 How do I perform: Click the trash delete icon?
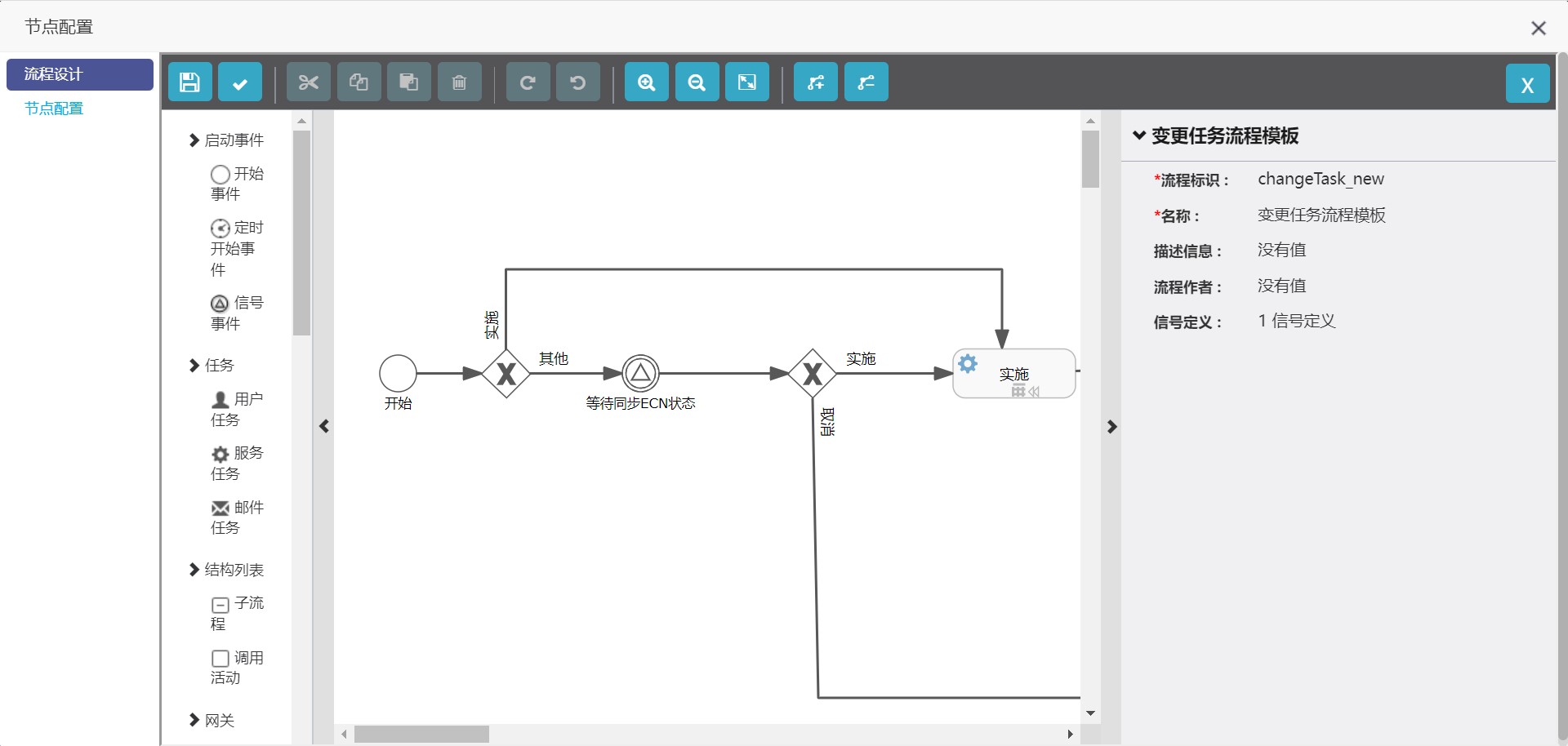(x=459, y=82)
